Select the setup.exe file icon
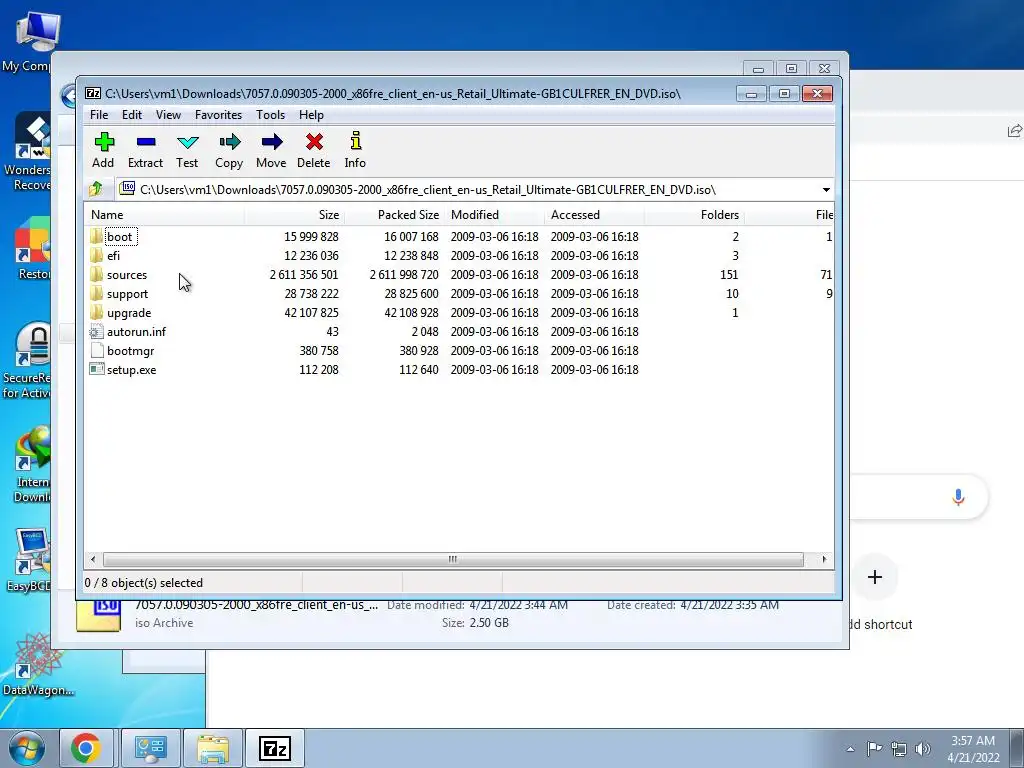The height and width of the screenshot is (768, 1024). 97,370
